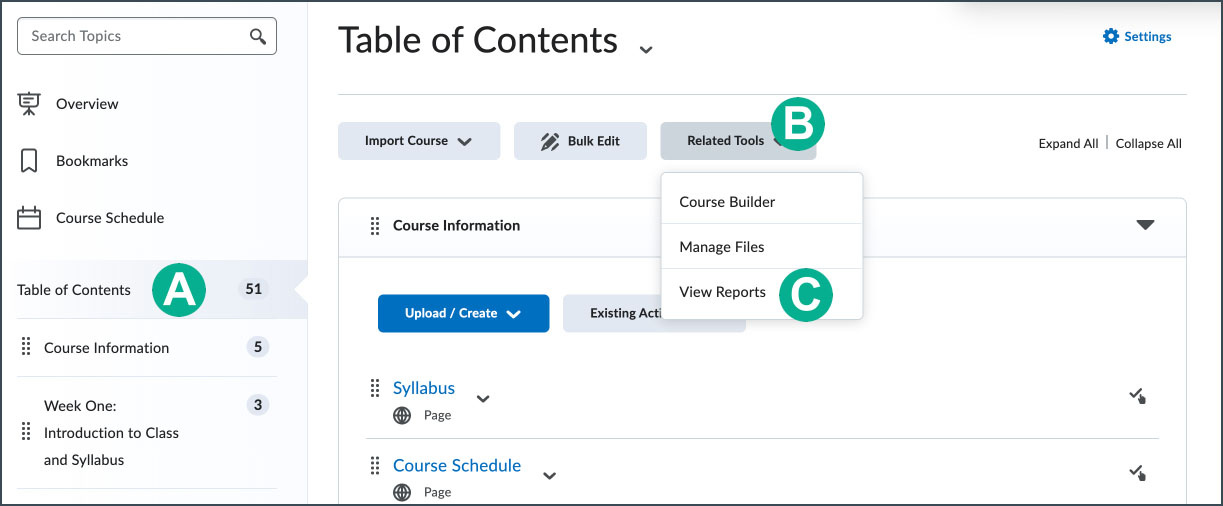The height and width of the screenshot is (506, 1223).
Task: Open the Syllabus chevron menu
Action: click(x=483, y=398)
